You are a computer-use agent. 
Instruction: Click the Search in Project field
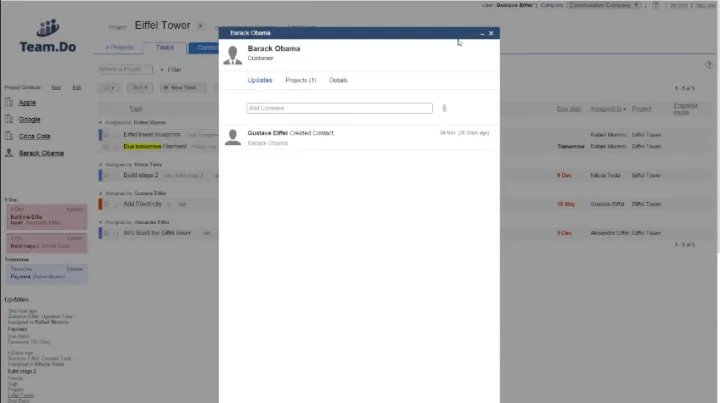(125, 69)
